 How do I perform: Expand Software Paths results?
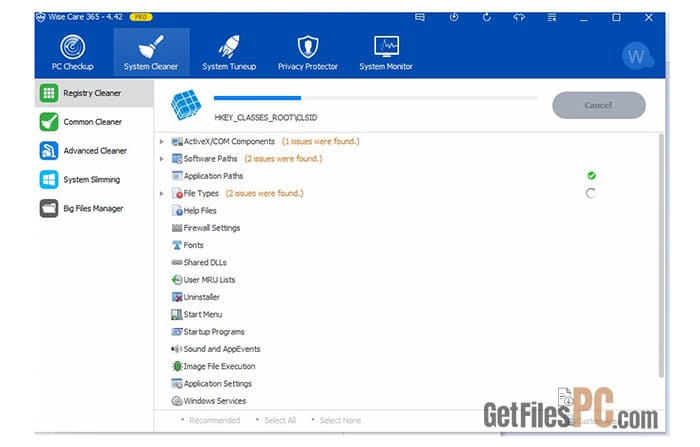click(162, 159)
